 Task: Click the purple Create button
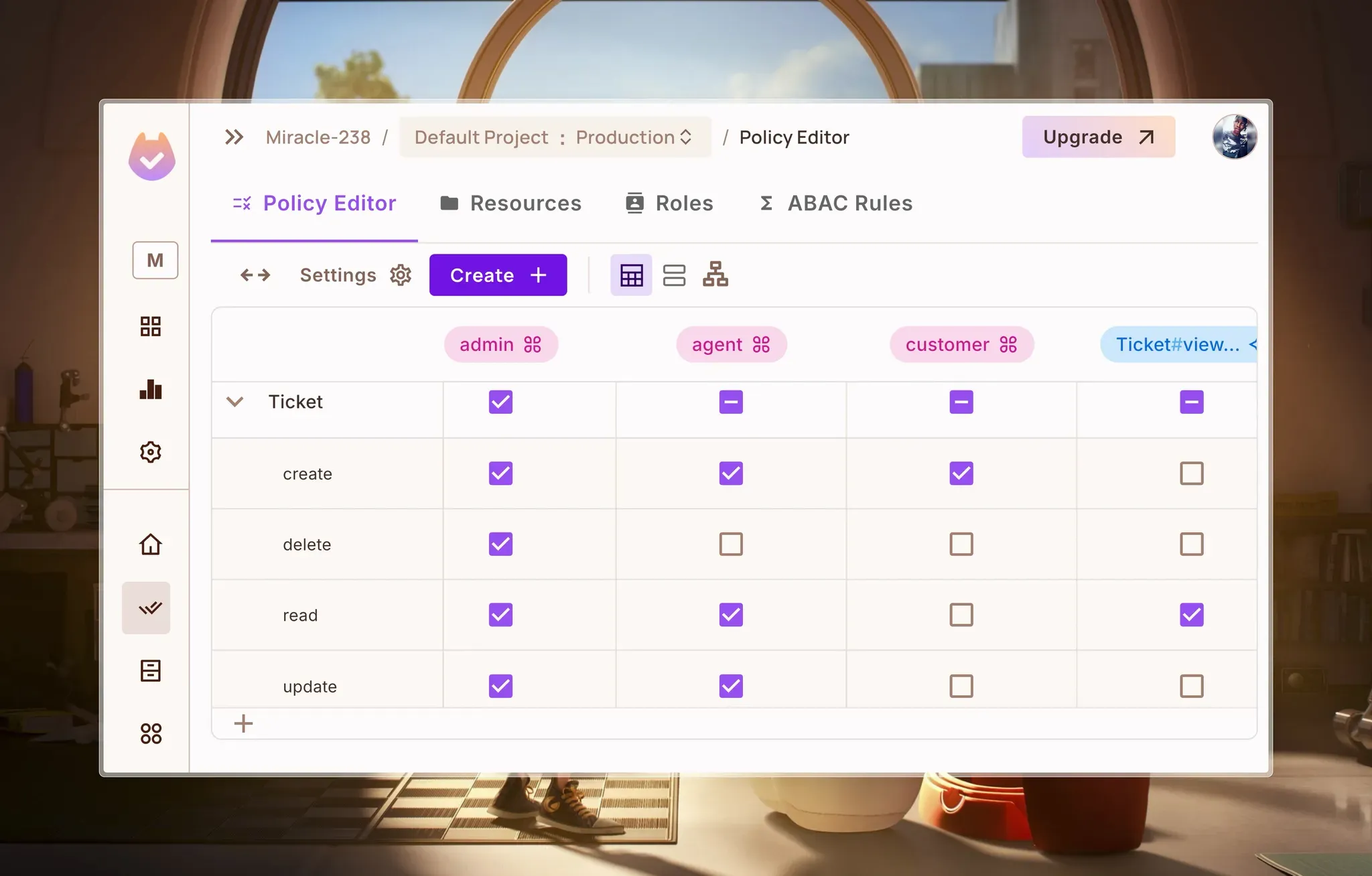tap(498, 275)
